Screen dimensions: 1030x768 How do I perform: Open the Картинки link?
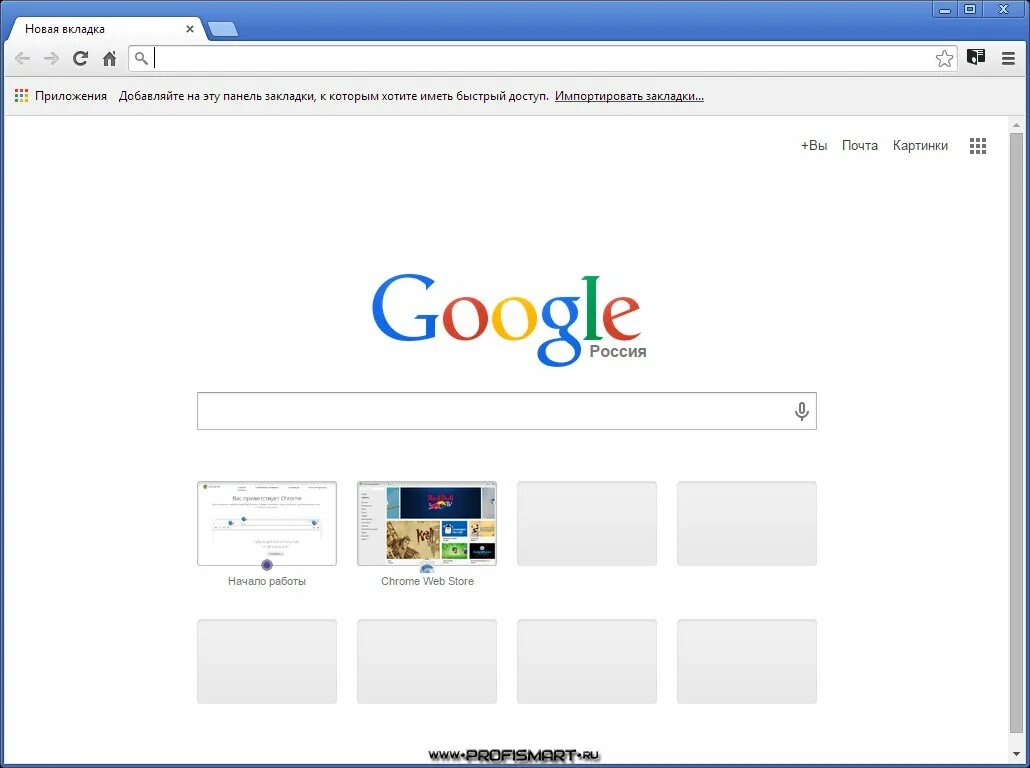pyautogui.click(x=920, y=146)
